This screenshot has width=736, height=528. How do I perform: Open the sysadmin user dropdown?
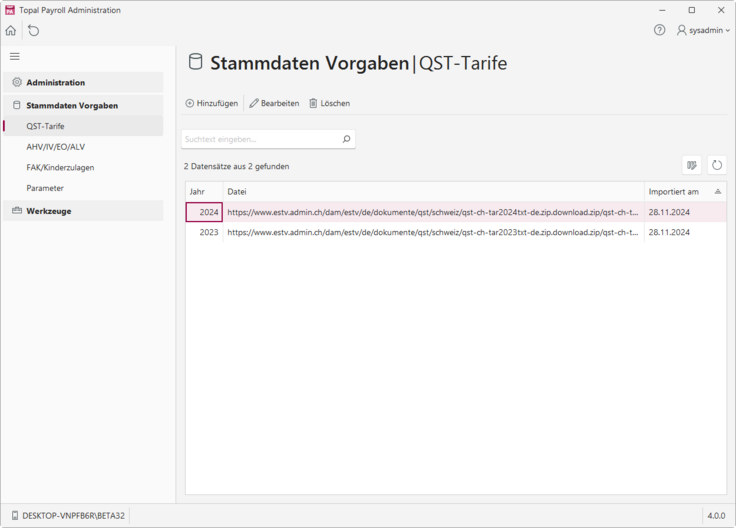[x=703, y=31]
